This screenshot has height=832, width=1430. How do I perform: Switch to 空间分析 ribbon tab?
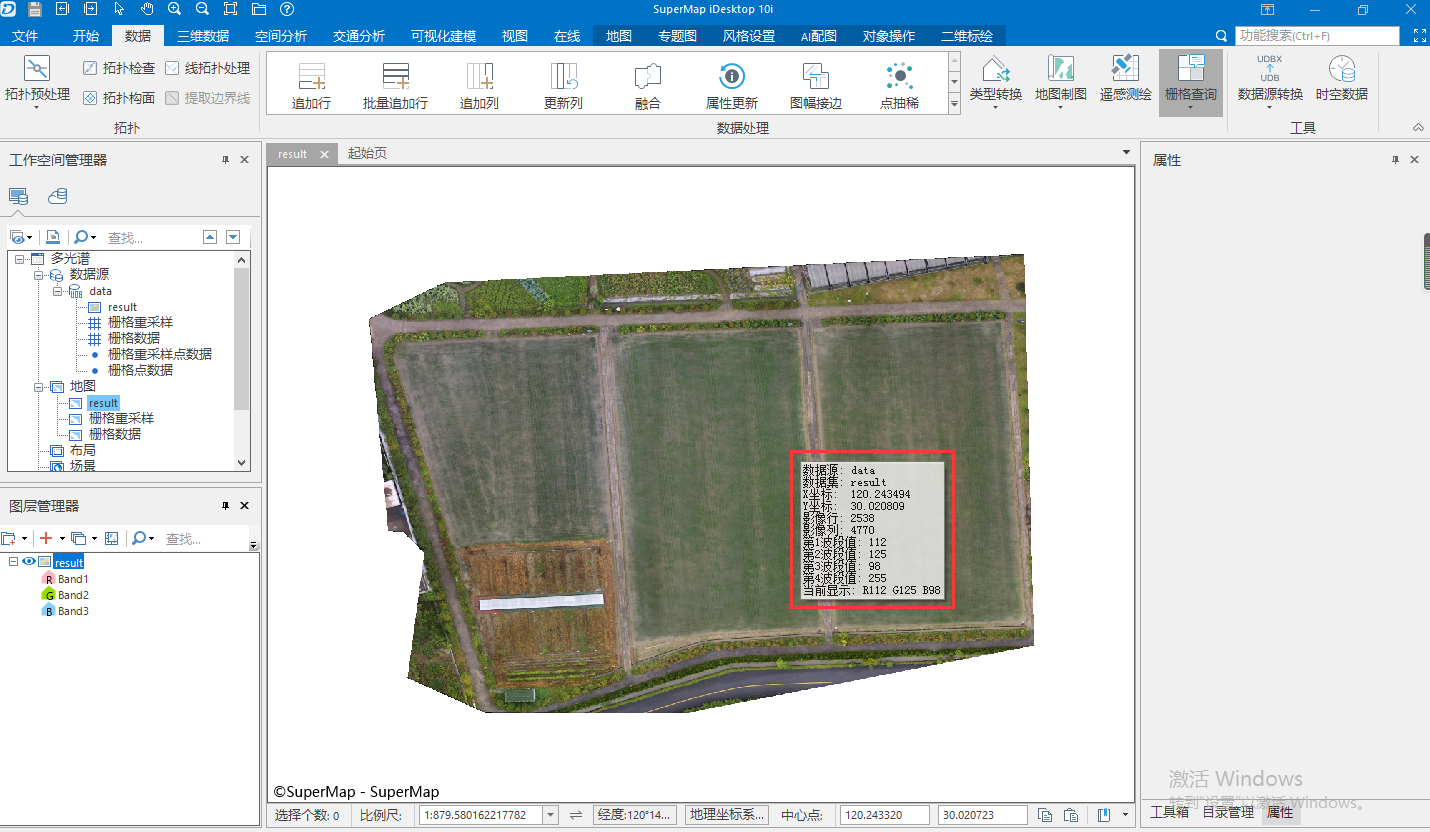(281, 36)
